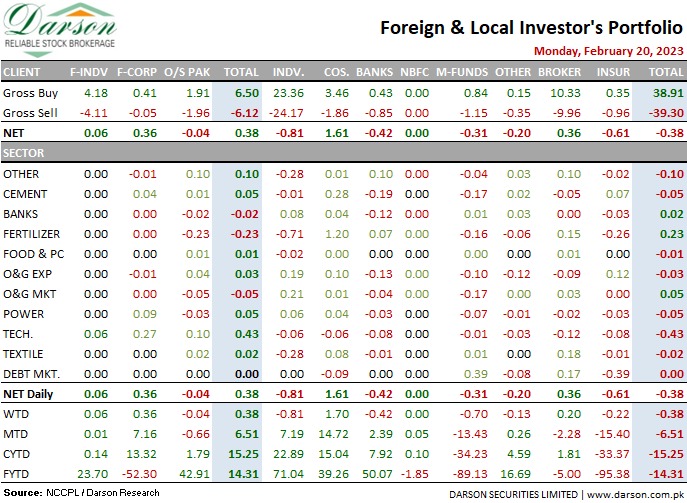Screen dimensions: 687x503
Task: Select Gross Buy local total 38.91
Action: point(668,93)
